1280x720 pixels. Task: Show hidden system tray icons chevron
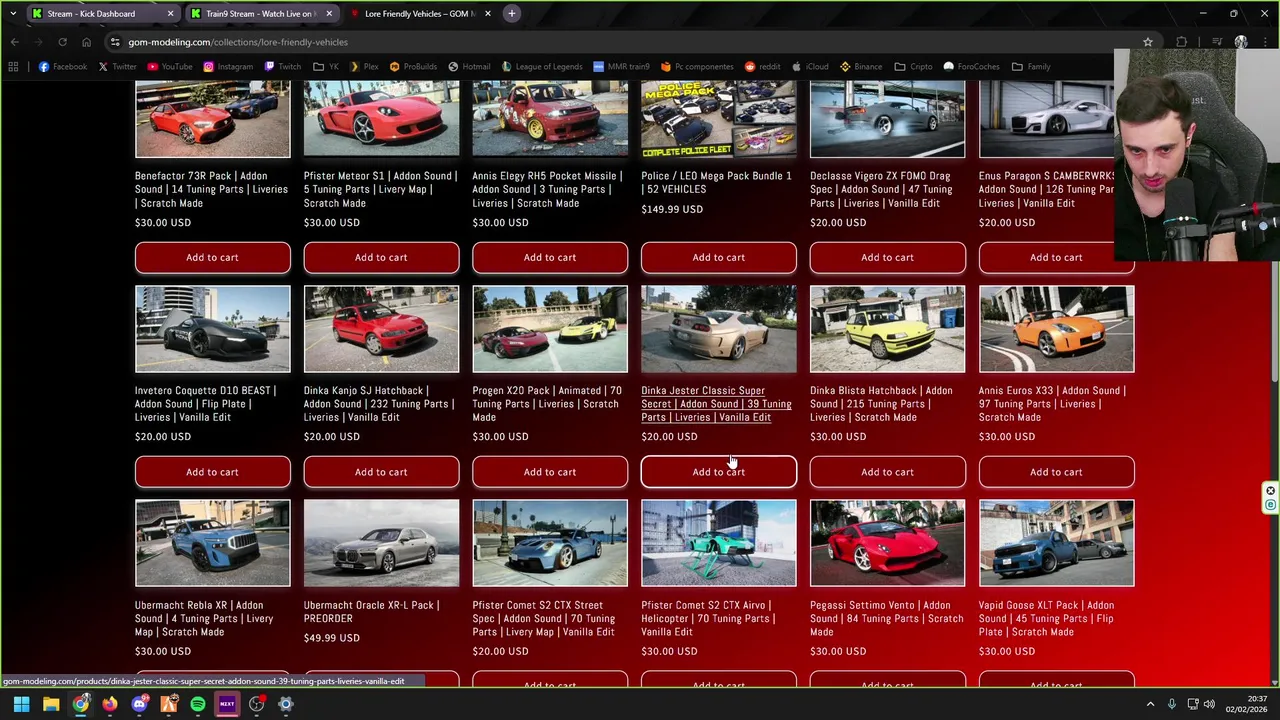1150,704
